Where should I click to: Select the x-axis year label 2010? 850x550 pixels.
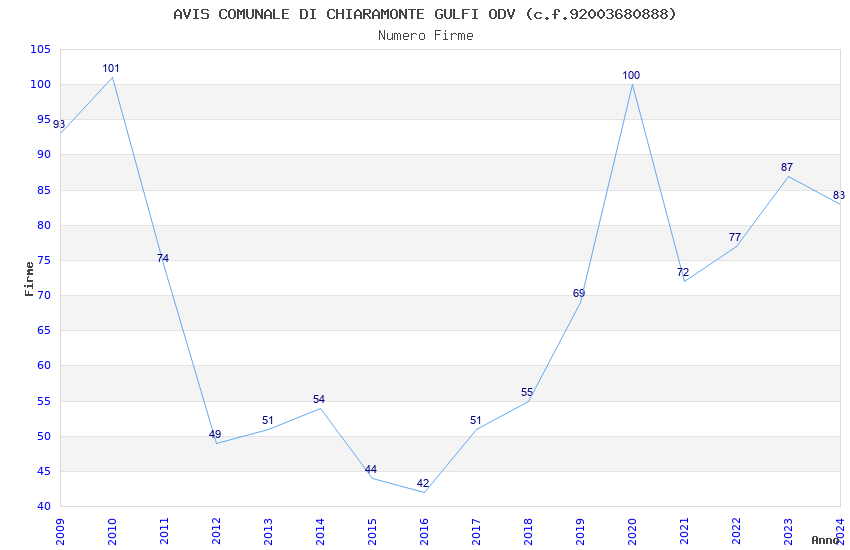pos(112,531)
